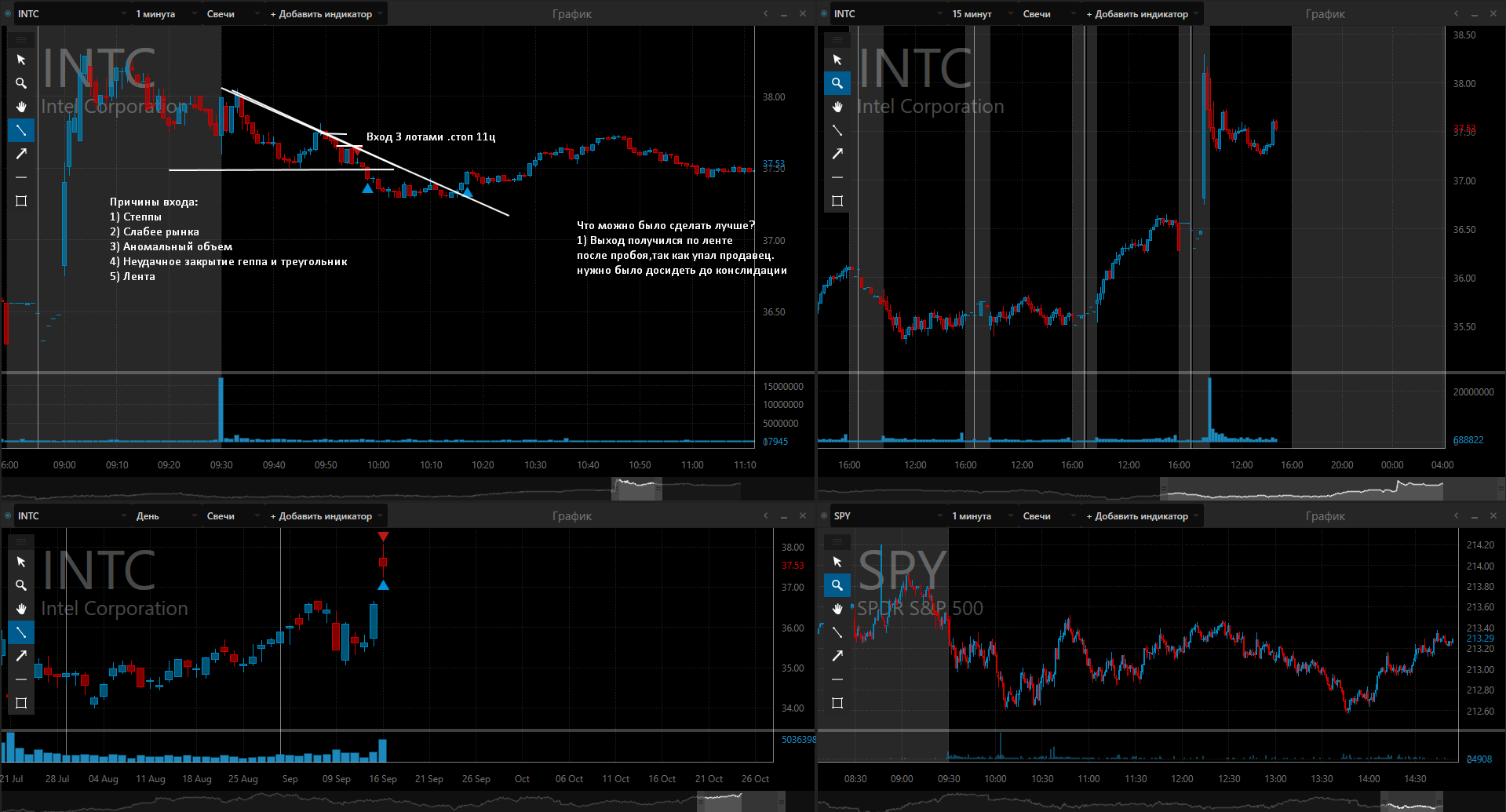Click 'Добавить индикатор' in INTC 15-minute chart
This screenshot has width=1506, height=812.
1142,14
